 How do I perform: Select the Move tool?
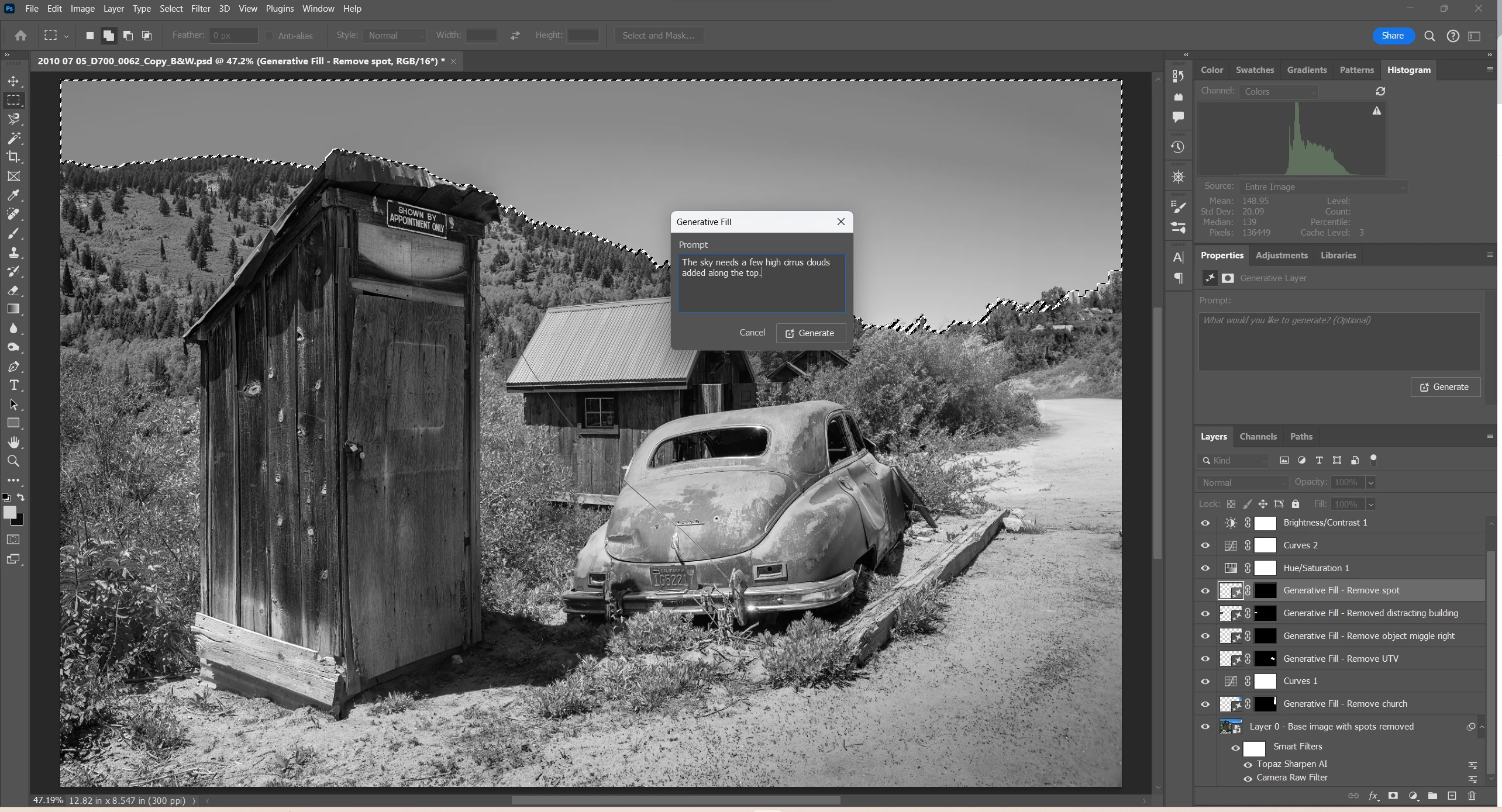(13, 81)
